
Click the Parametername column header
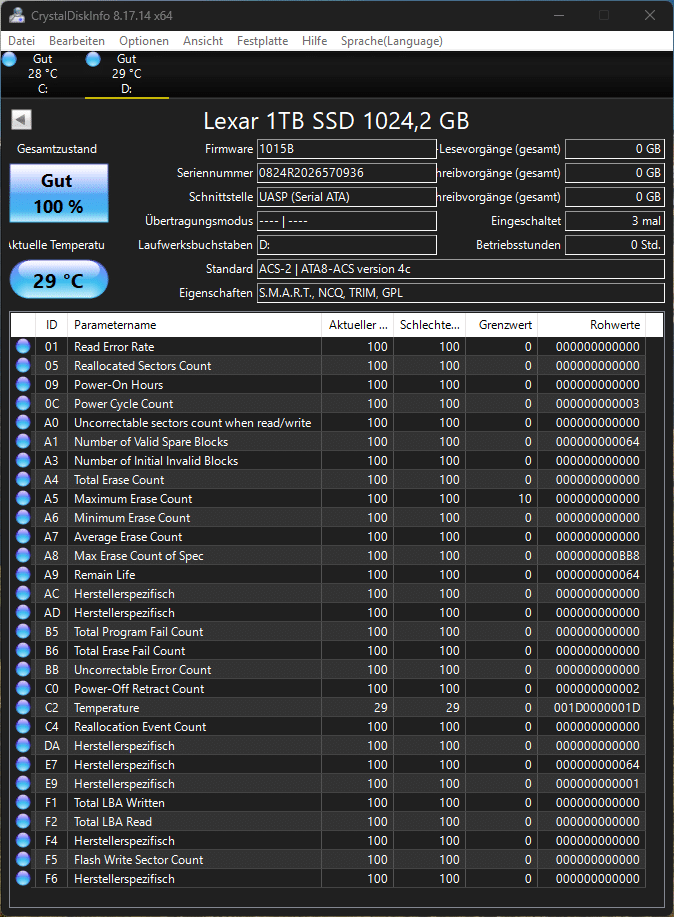tap(195, 325)
